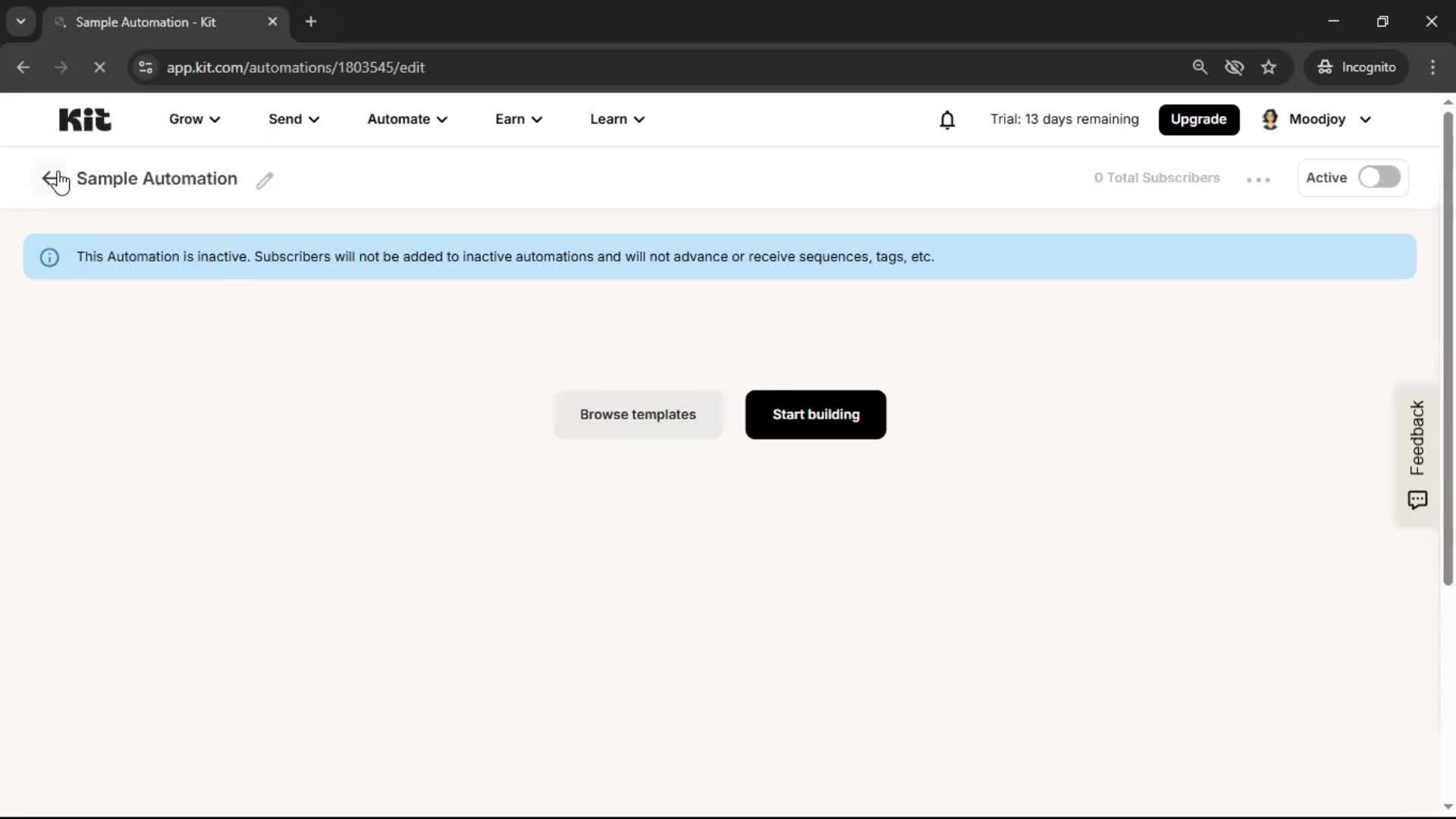Screen dimensions: 1456x819
Task: Open the Send navigation menu
Action: coord(293,119)
